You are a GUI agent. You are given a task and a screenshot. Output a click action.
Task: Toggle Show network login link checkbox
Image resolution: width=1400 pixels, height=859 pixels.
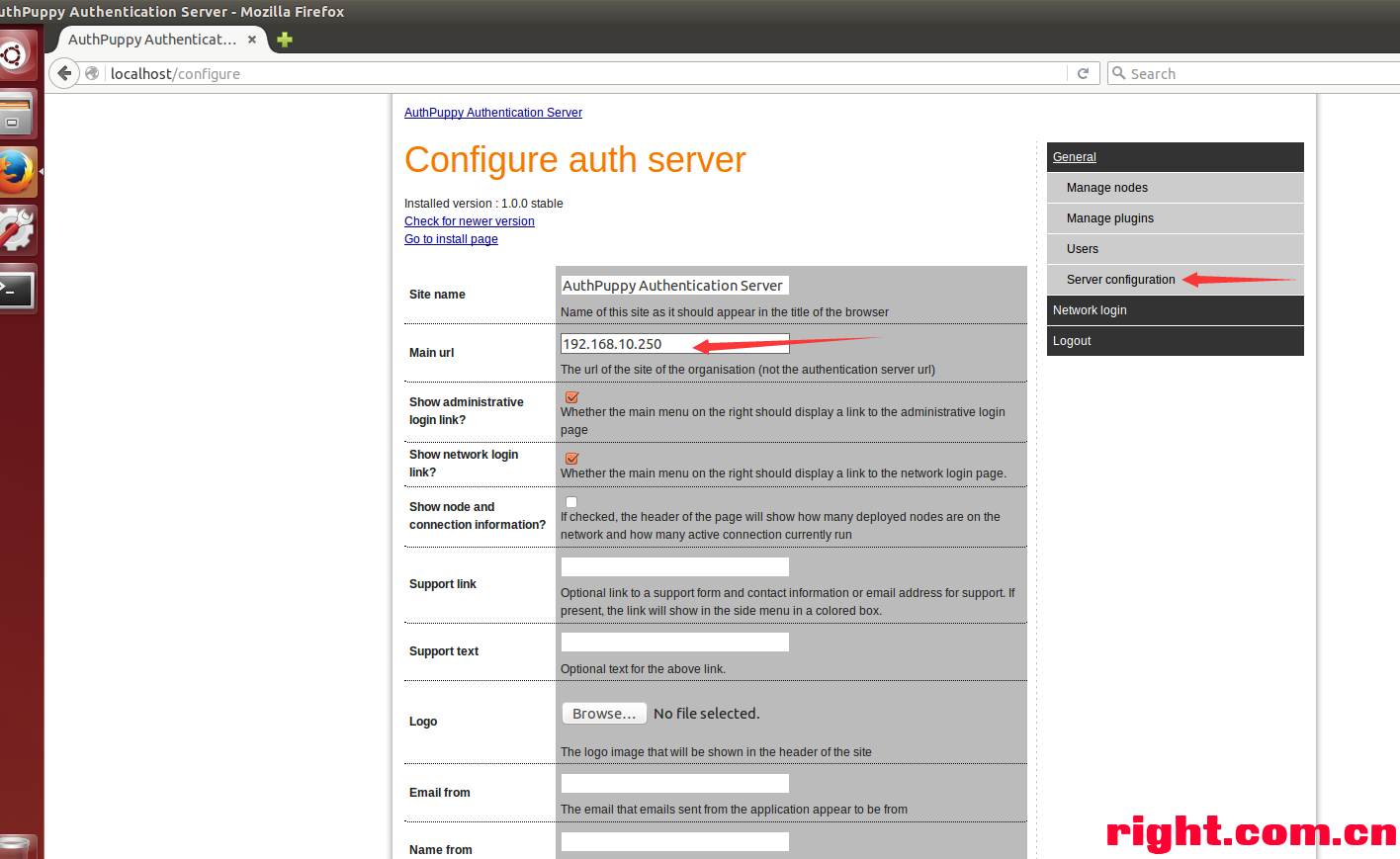(x=571, y=459)
